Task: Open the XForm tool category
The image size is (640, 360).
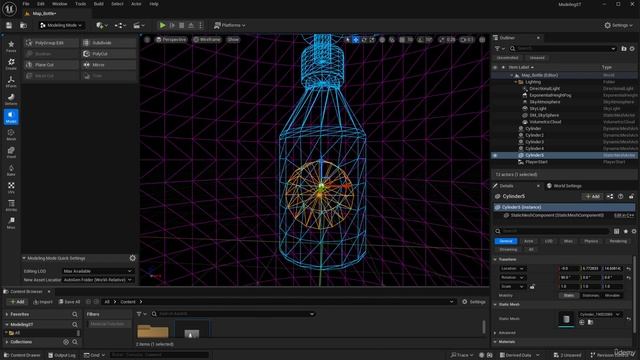Action: (11, 82)
